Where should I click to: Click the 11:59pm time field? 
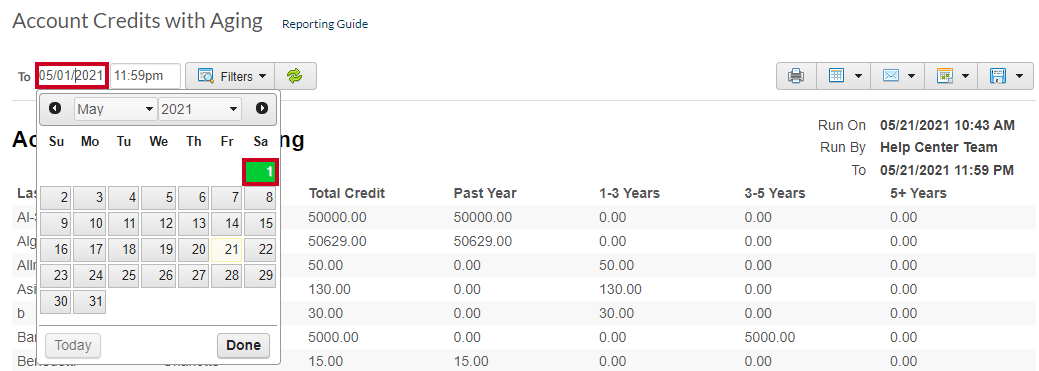click(x=145, y=76)
